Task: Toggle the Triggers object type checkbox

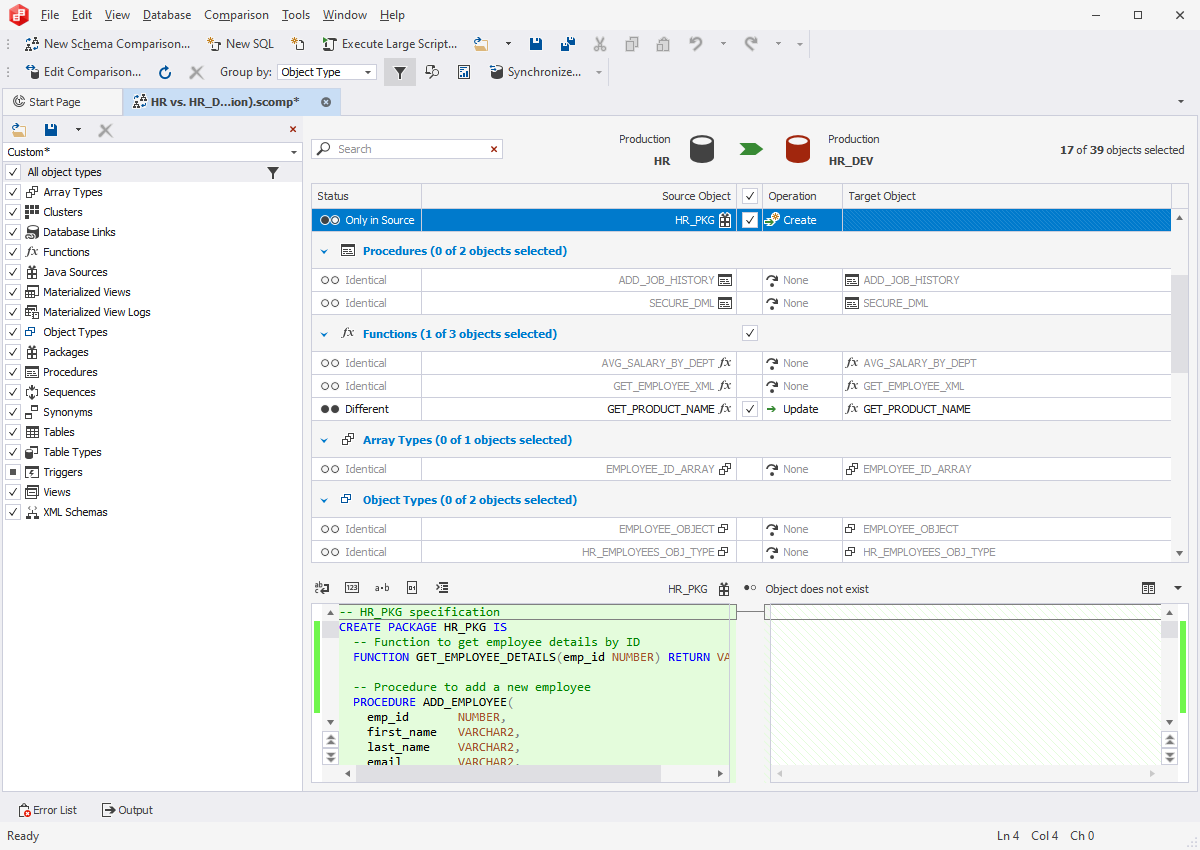Action: click(13, 472)
